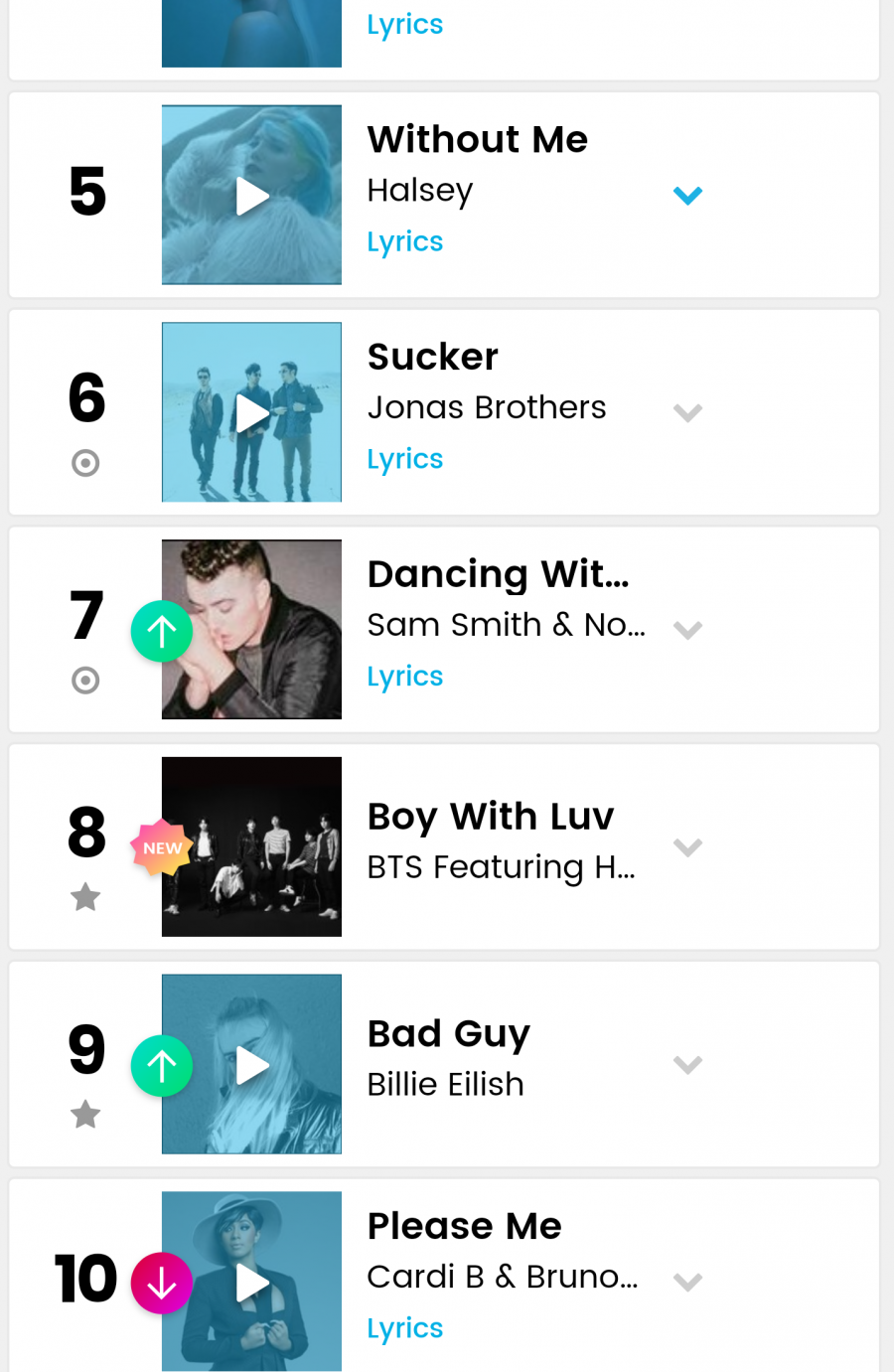
Task: Expand the Sucker chart entry
Action: pos(687,413)
